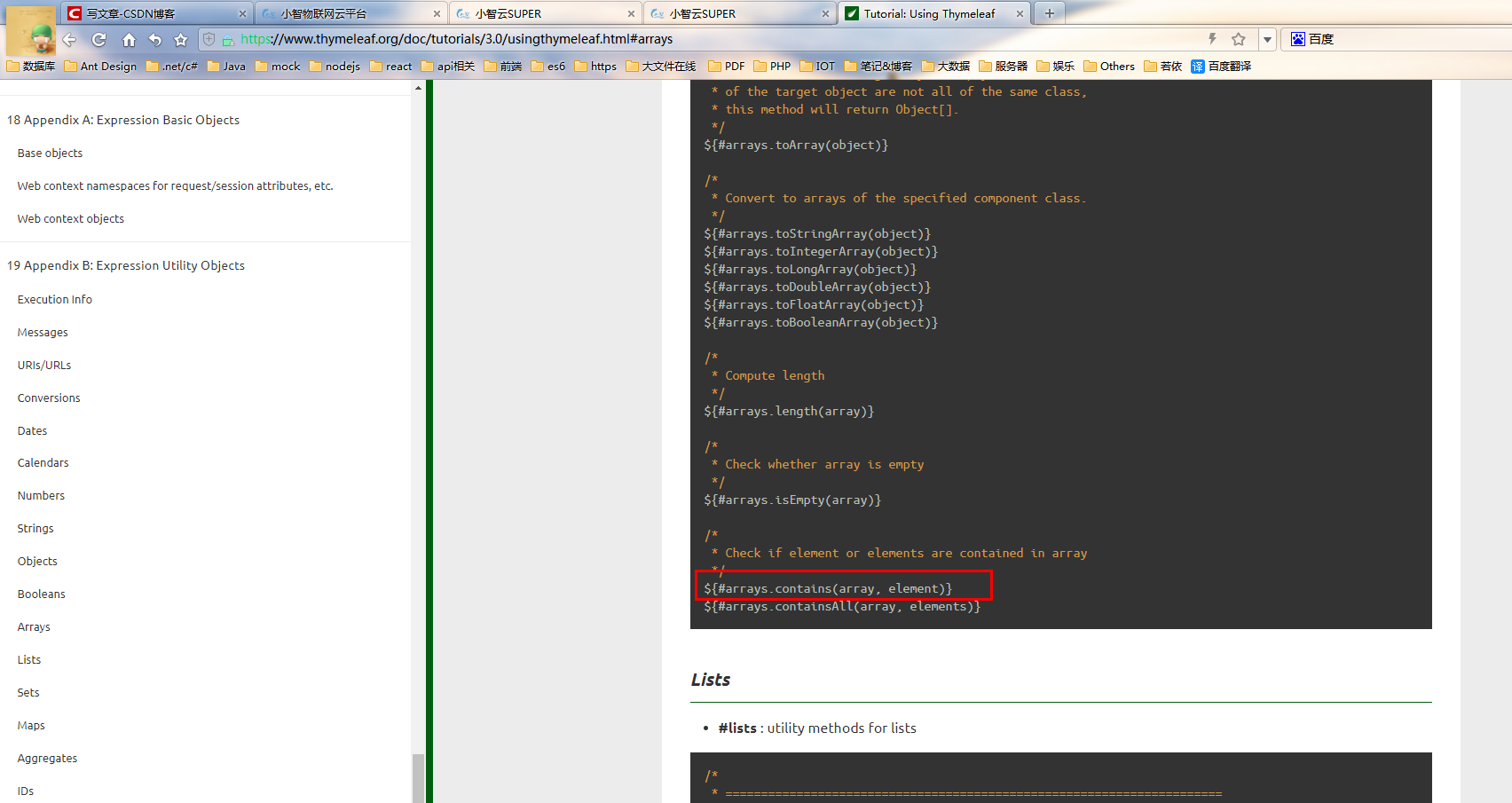Screen dimensions: 1512x803
Task: Open .net/c# bookmark folder
Action: click(x=172, y=66)
